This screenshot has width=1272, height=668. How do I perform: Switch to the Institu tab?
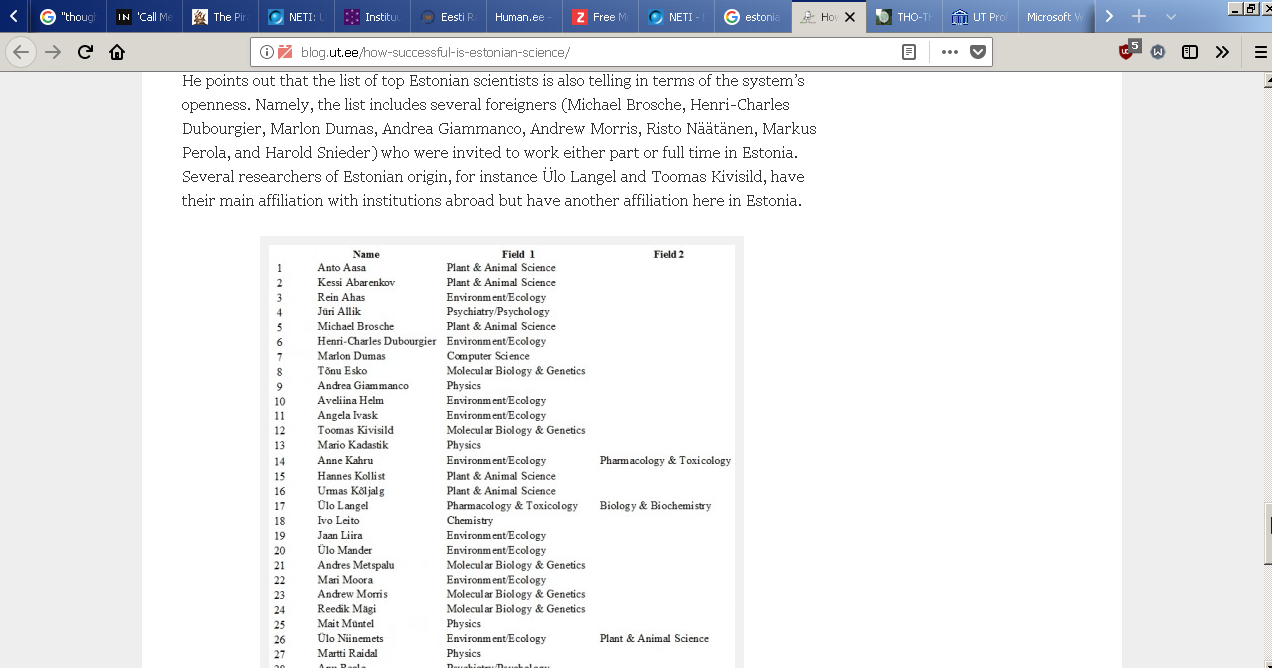(371, 17)
